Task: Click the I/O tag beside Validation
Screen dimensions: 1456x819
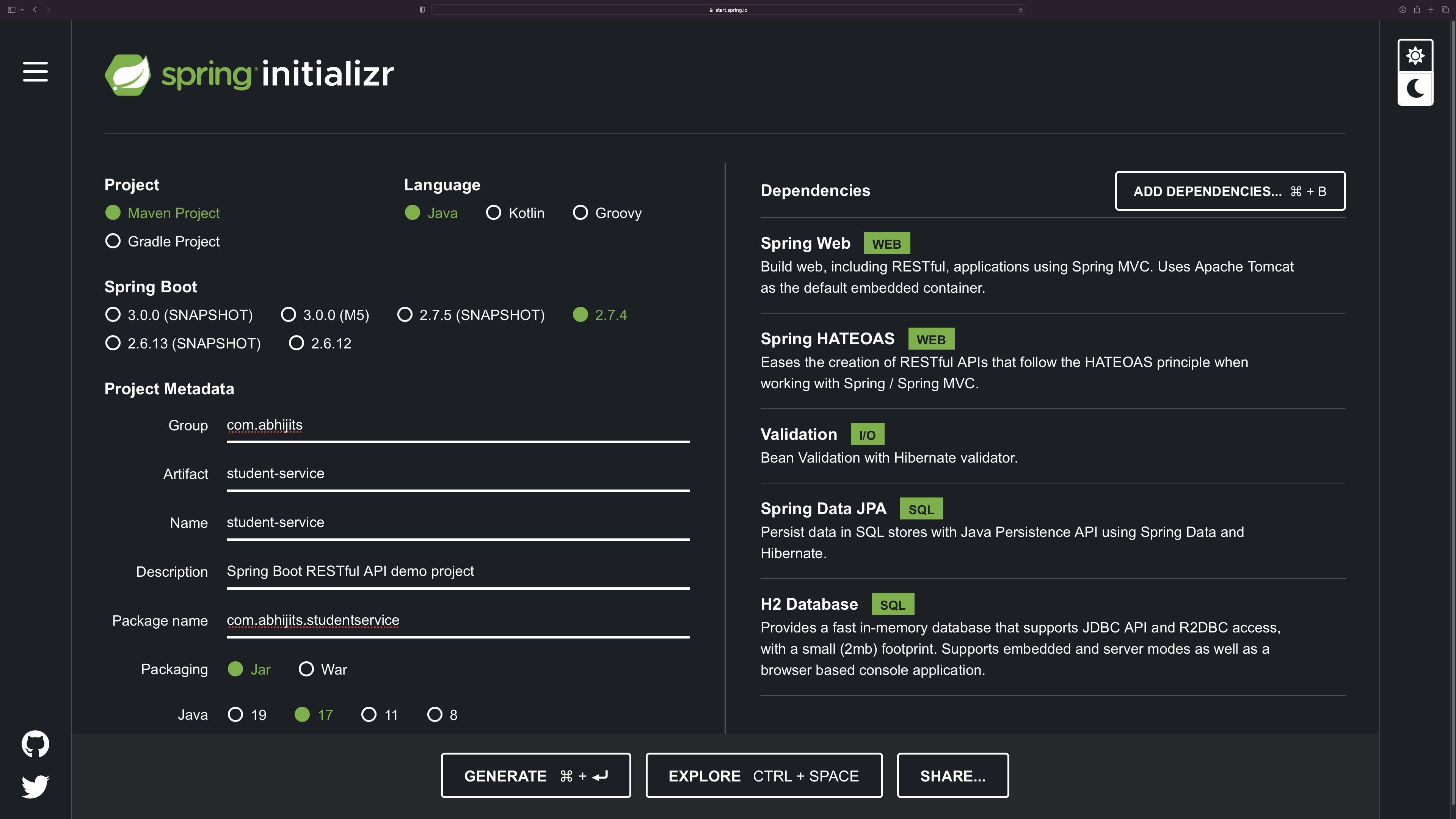Action: [x=868, y=435]
